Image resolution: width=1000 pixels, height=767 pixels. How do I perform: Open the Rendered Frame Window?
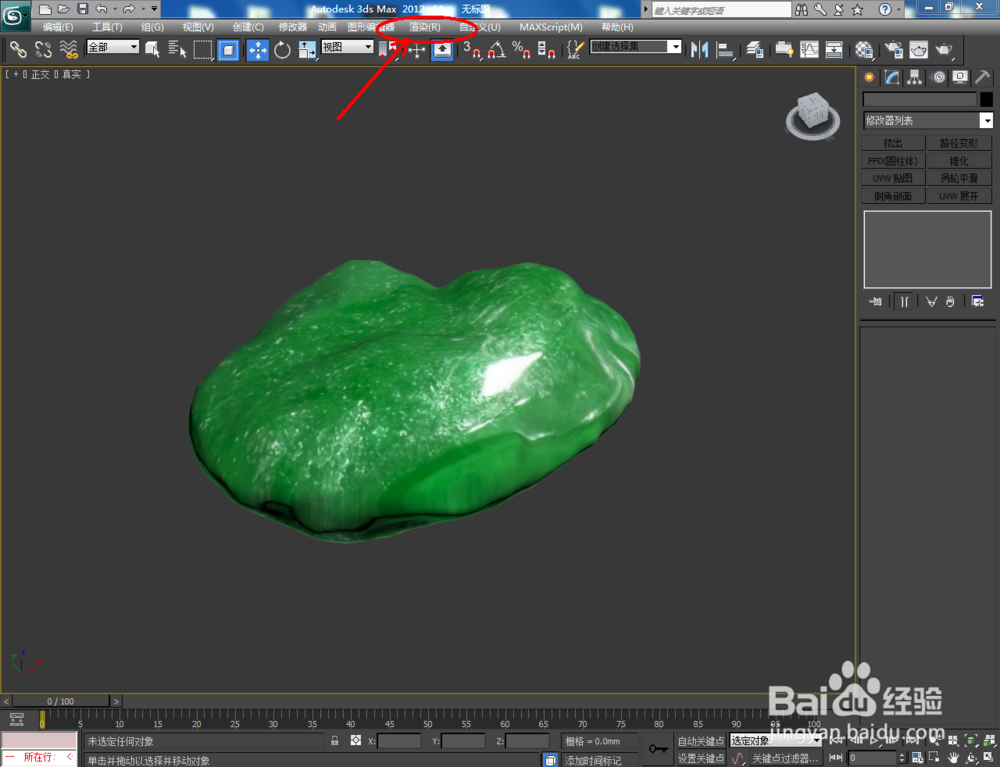click(918, 49)
